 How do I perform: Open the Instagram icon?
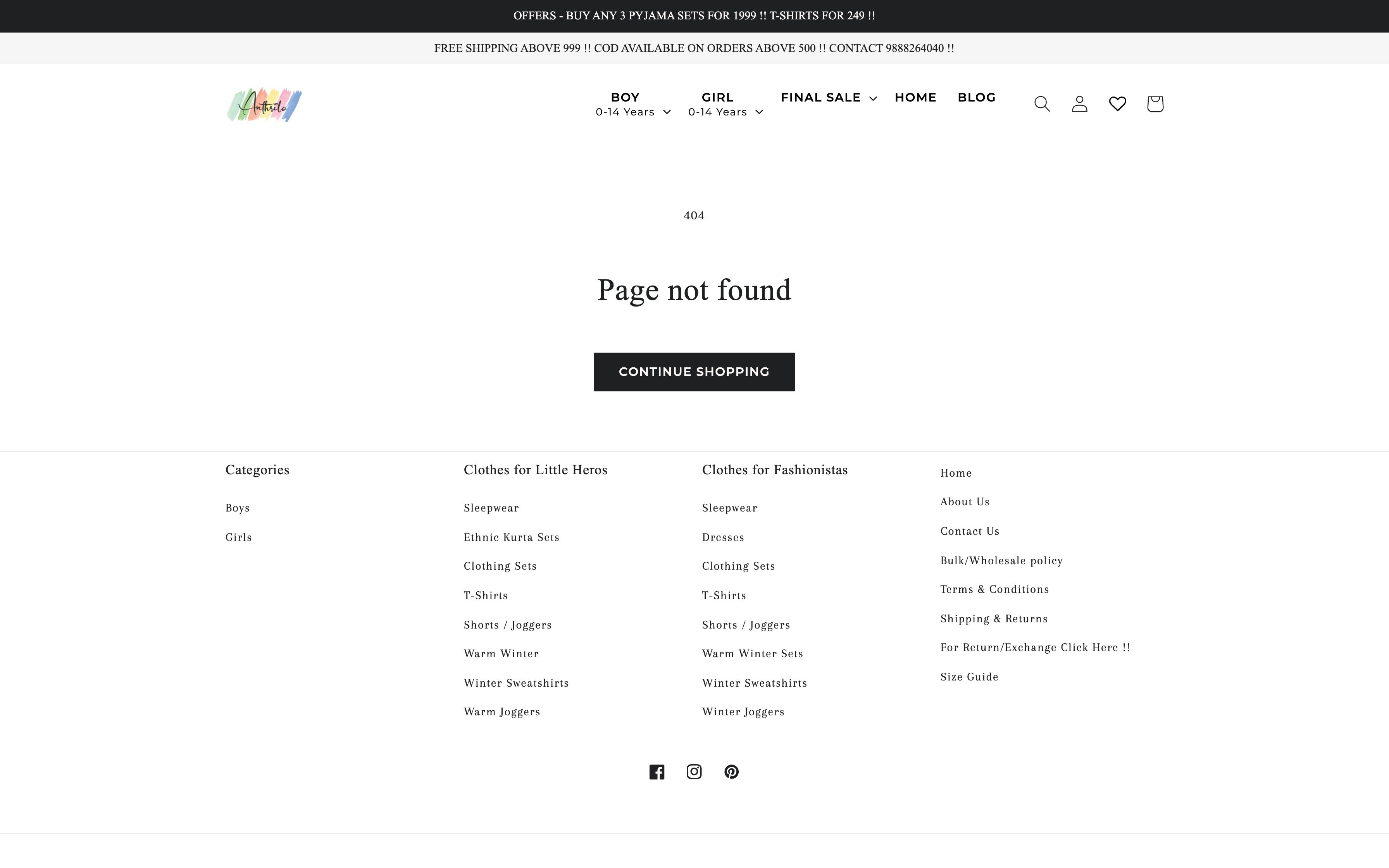coord(694,772)
